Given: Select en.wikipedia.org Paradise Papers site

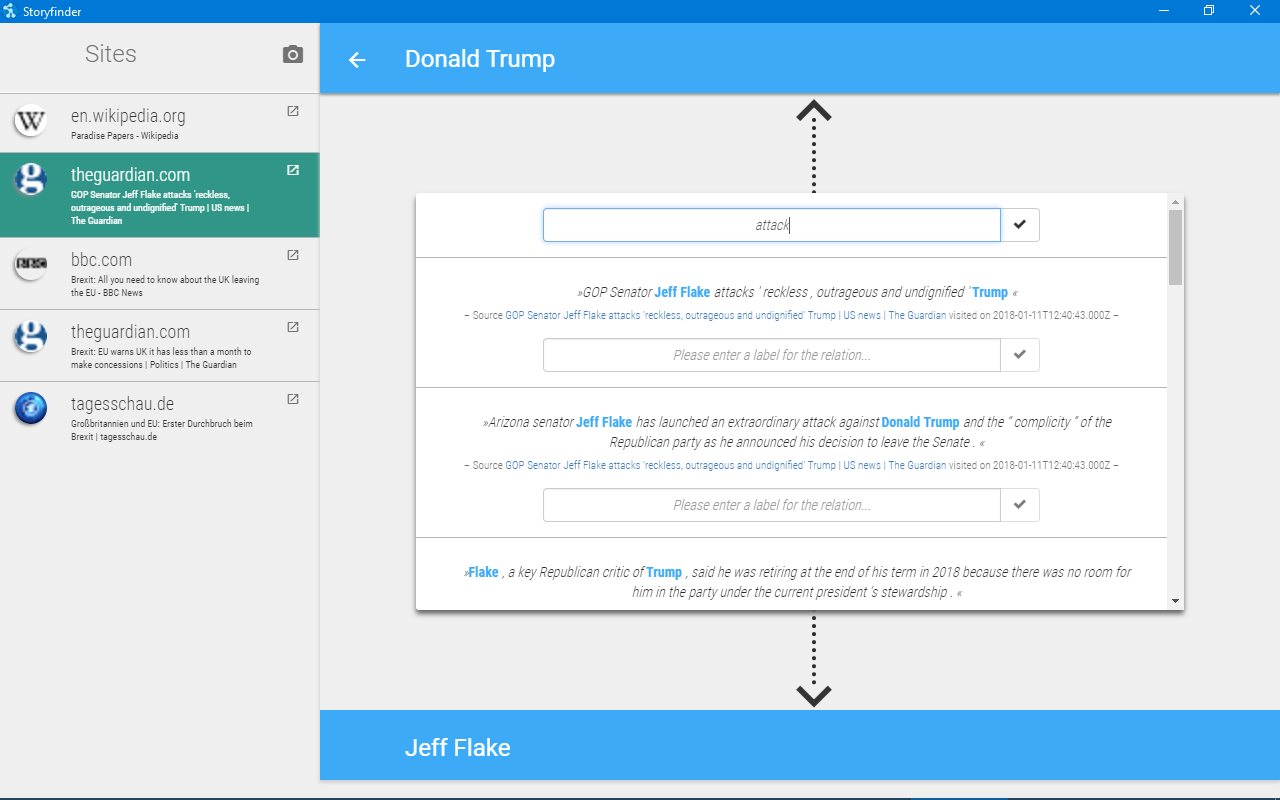Looking at the screenshot, I should 160,123.
